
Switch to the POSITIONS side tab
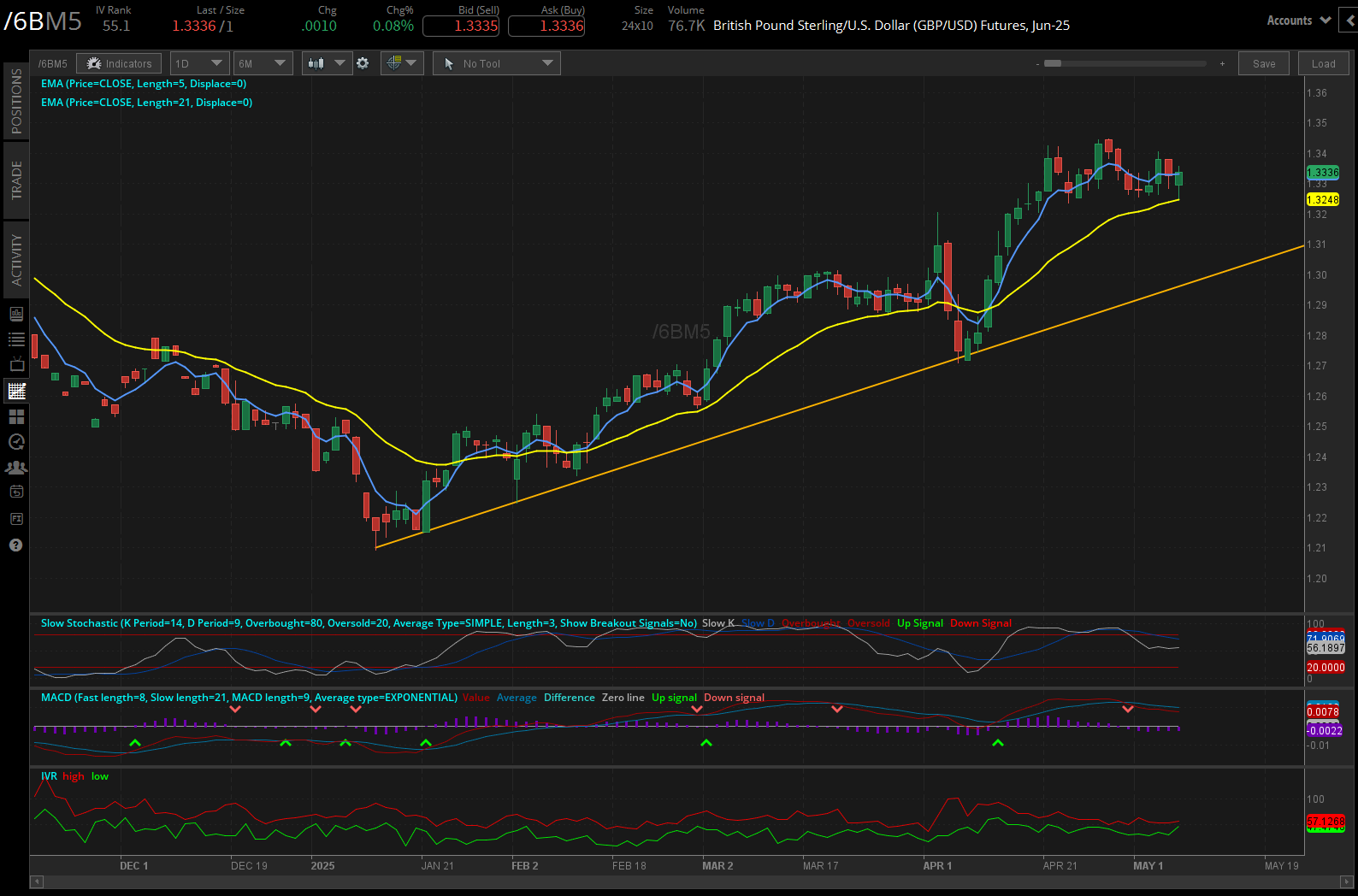pos(16,101)
